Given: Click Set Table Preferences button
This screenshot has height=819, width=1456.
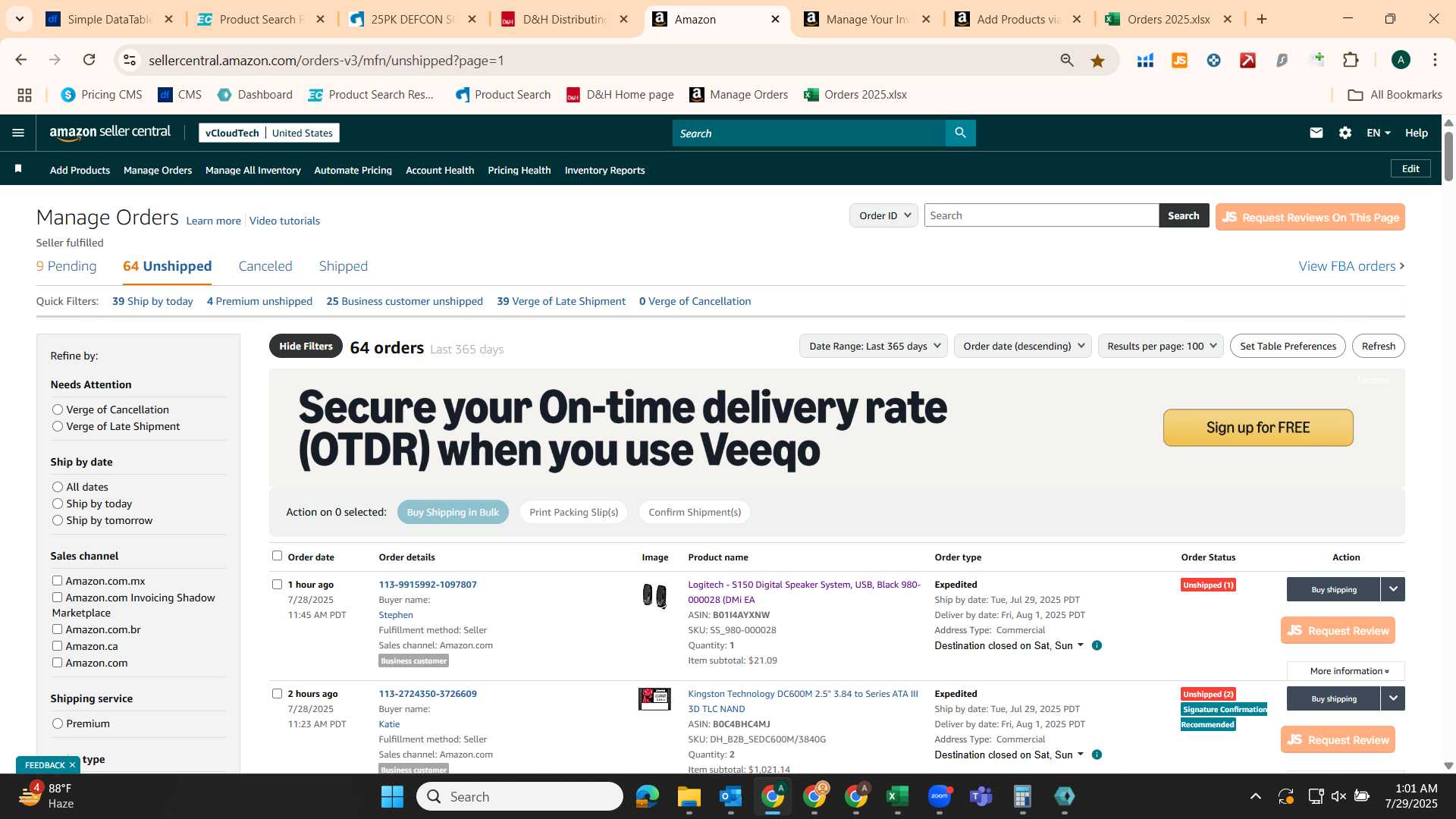Looking at the screenshot, I should (x=1288, y=346).
